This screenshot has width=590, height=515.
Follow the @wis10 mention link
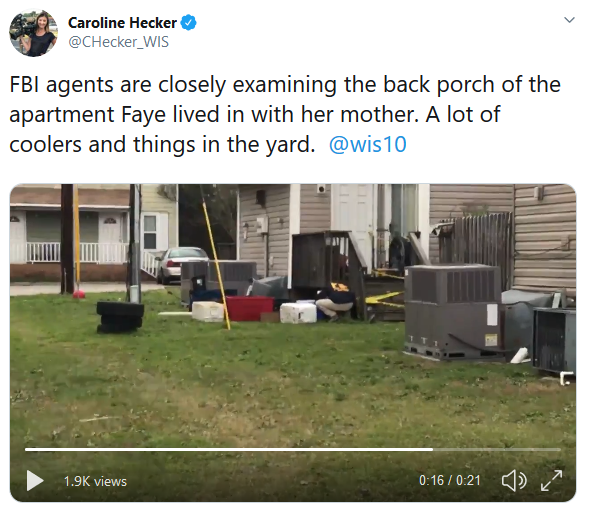pos(368,144)
